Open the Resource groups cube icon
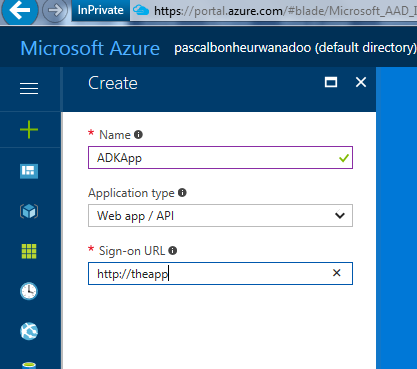Image resolution: width=417 pixels, height=369 pixels. point(29,211)
